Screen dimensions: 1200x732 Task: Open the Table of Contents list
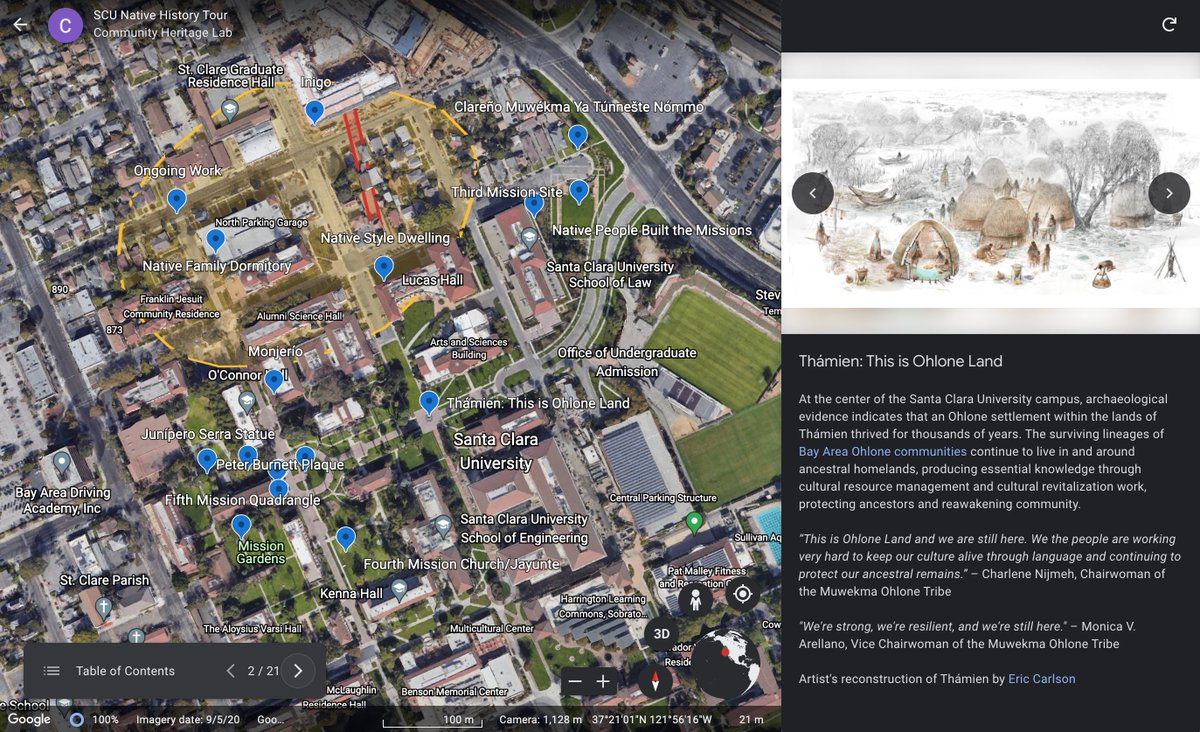(x=110, y=671)
